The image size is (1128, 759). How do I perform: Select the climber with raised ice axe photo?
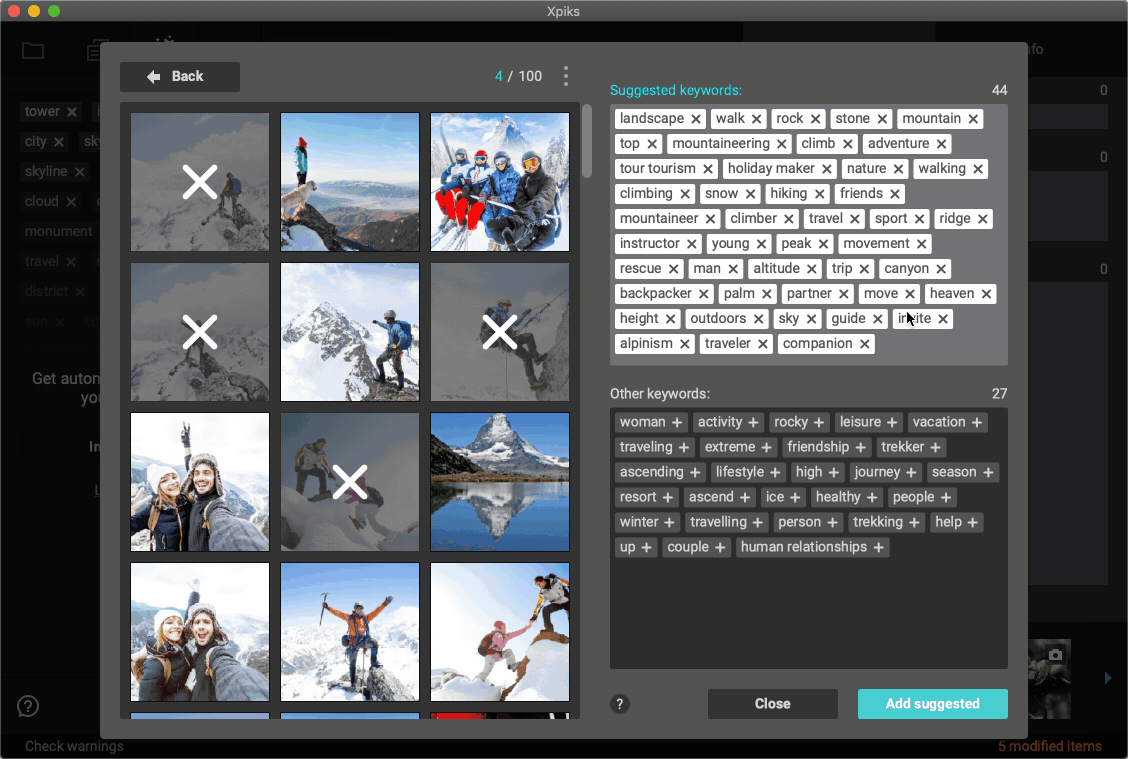[350, 632]
